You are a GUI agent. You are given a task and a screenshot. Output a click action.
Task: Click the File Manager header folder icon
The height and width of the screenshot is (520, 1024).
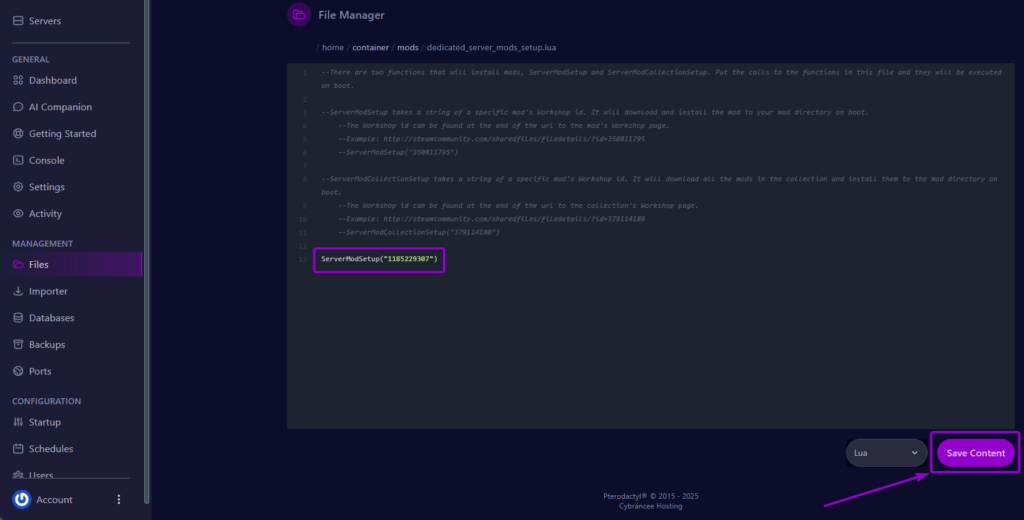(299, 15)
